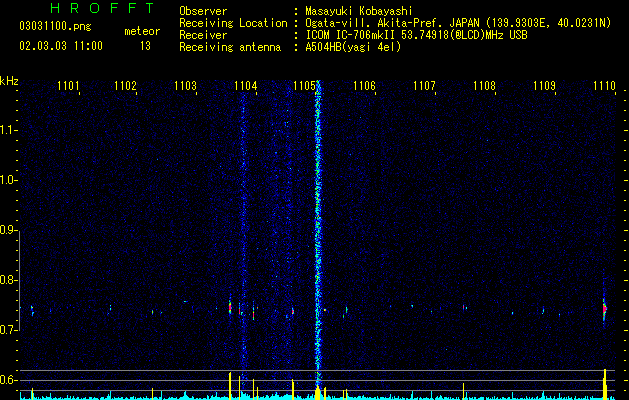Click time axis label 1107

(x=424, y=85)
